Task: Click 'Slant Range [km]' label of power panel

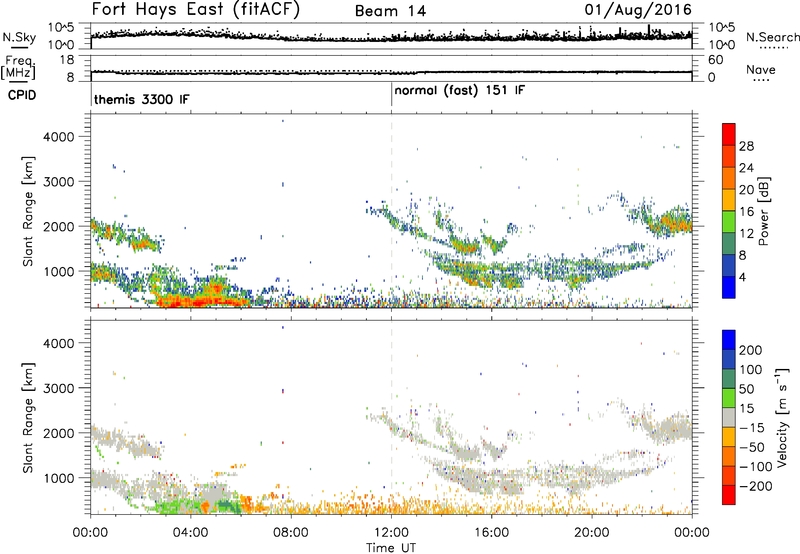Action: (x=28, y=211)
